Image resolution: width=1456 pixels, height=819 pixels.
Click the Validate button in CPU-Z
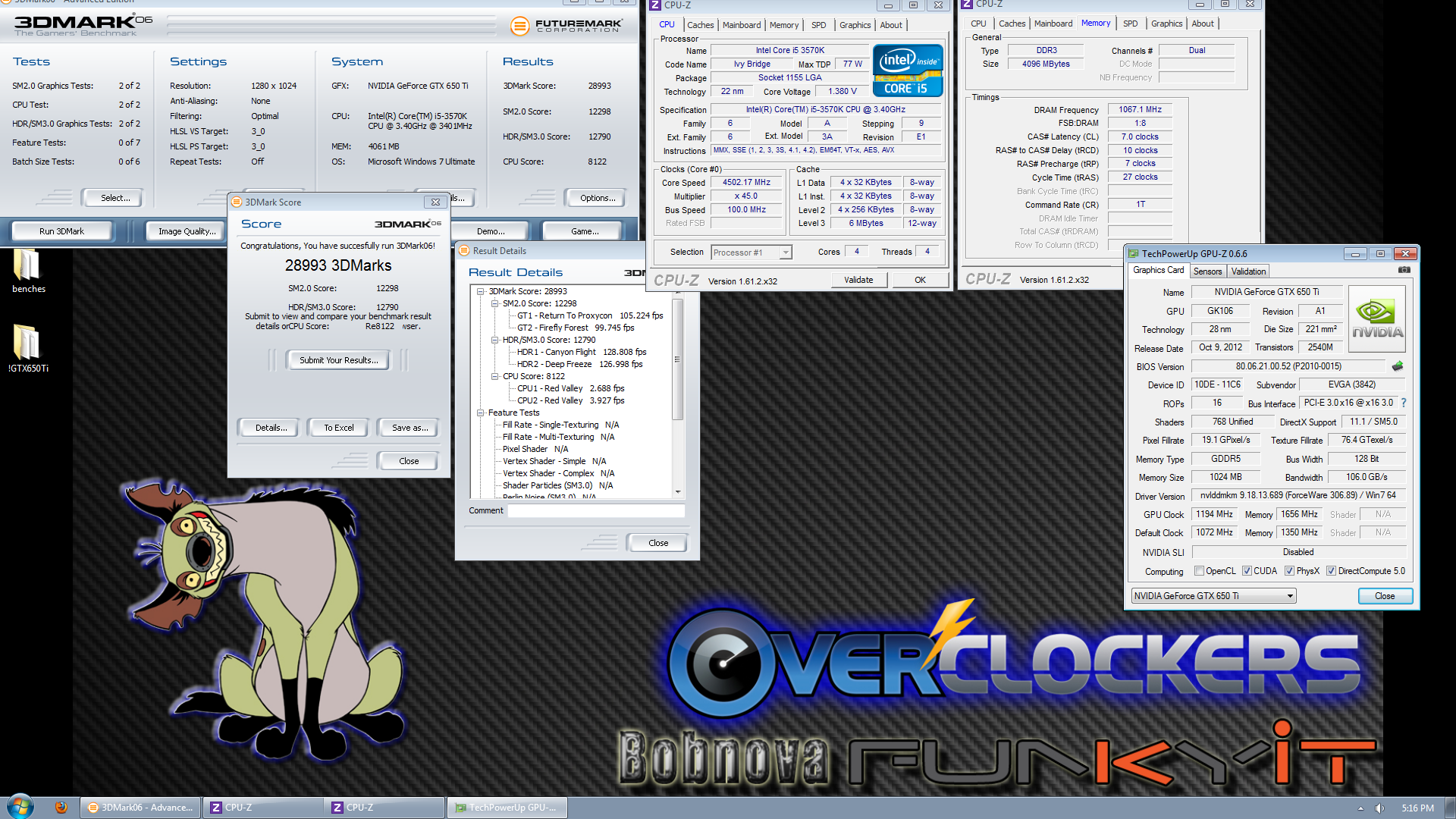[x=858, y=280]
